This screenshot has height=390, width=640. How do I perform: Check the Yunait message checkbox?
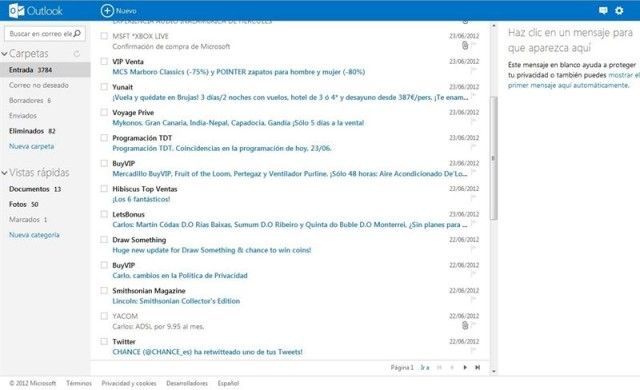[104, 87]
